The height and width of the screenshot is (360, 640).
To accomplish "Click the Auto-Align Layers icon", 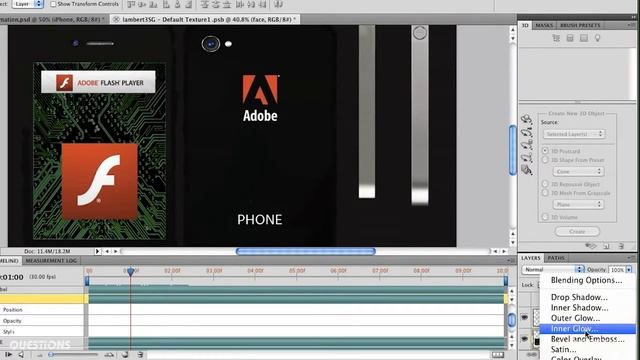I will point(278,4).
